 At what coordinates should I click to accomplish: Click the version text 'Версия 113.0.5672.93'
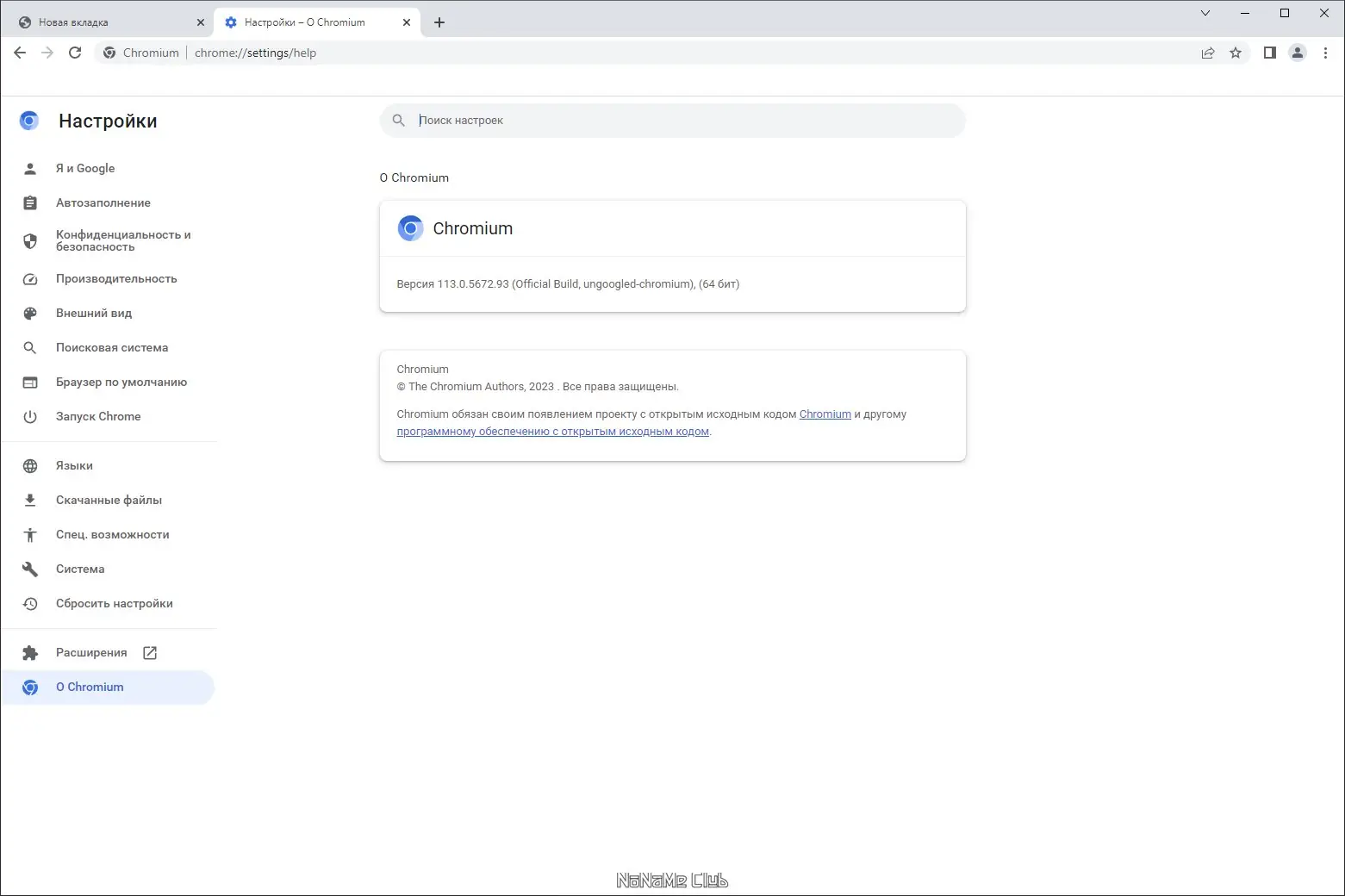(x=453, y=284)
